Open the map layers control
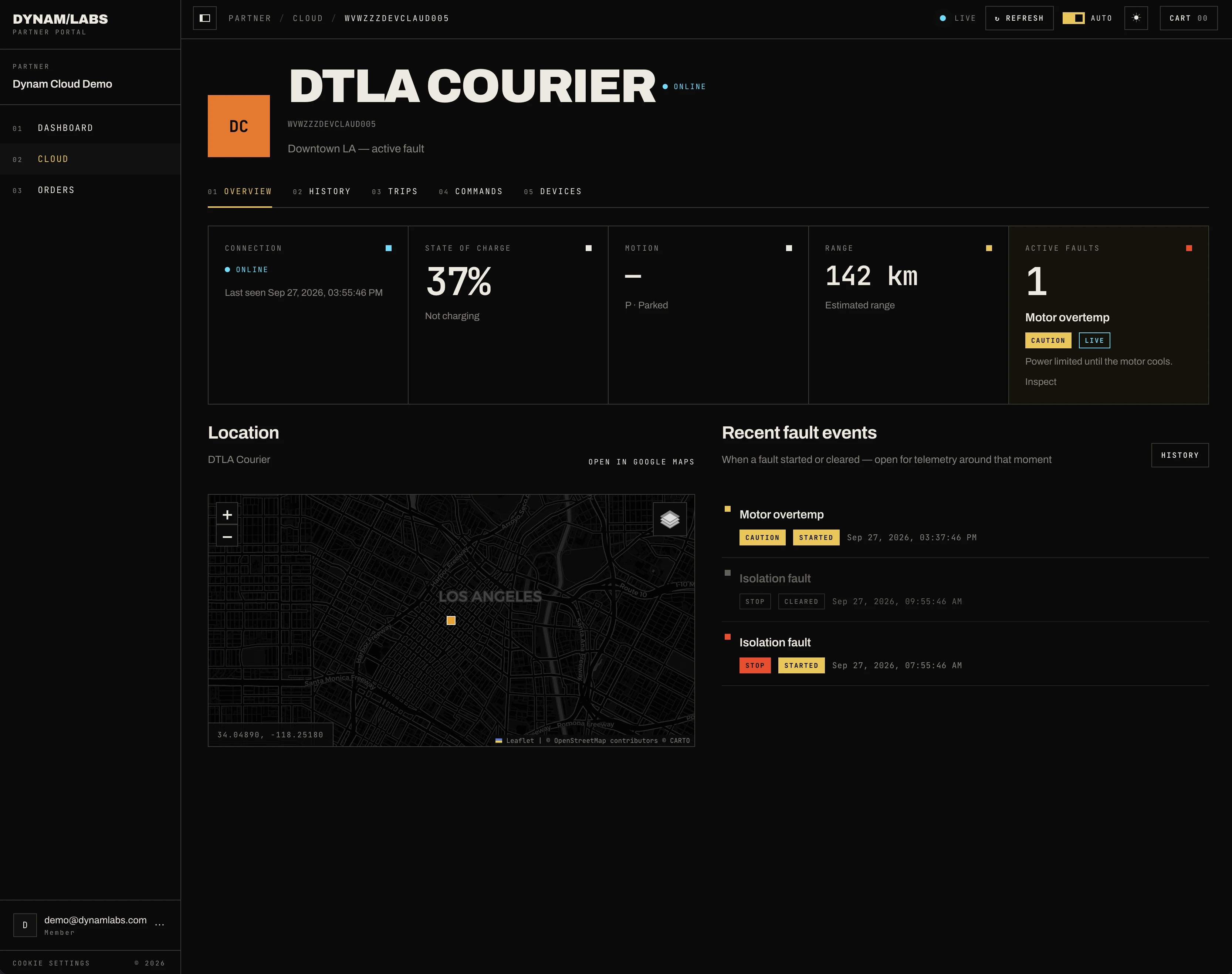The width and height of the screenshot is (1232, 974). click(670, 519)
